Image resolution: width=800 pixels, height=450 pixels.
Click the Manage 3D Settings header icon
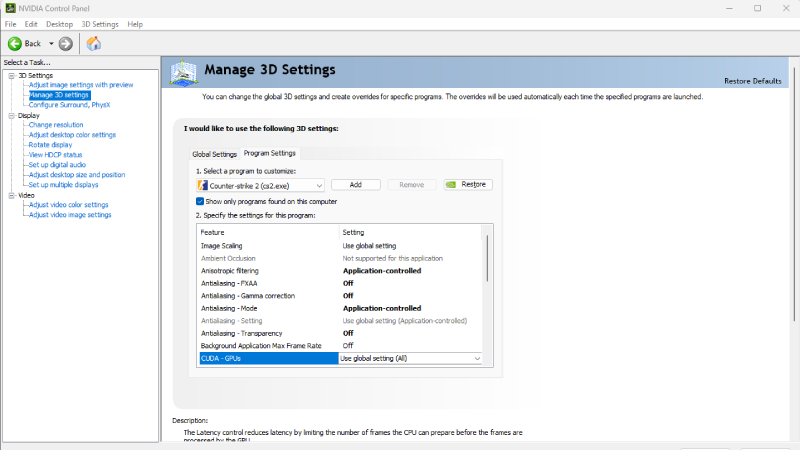(x=184, y=72)
